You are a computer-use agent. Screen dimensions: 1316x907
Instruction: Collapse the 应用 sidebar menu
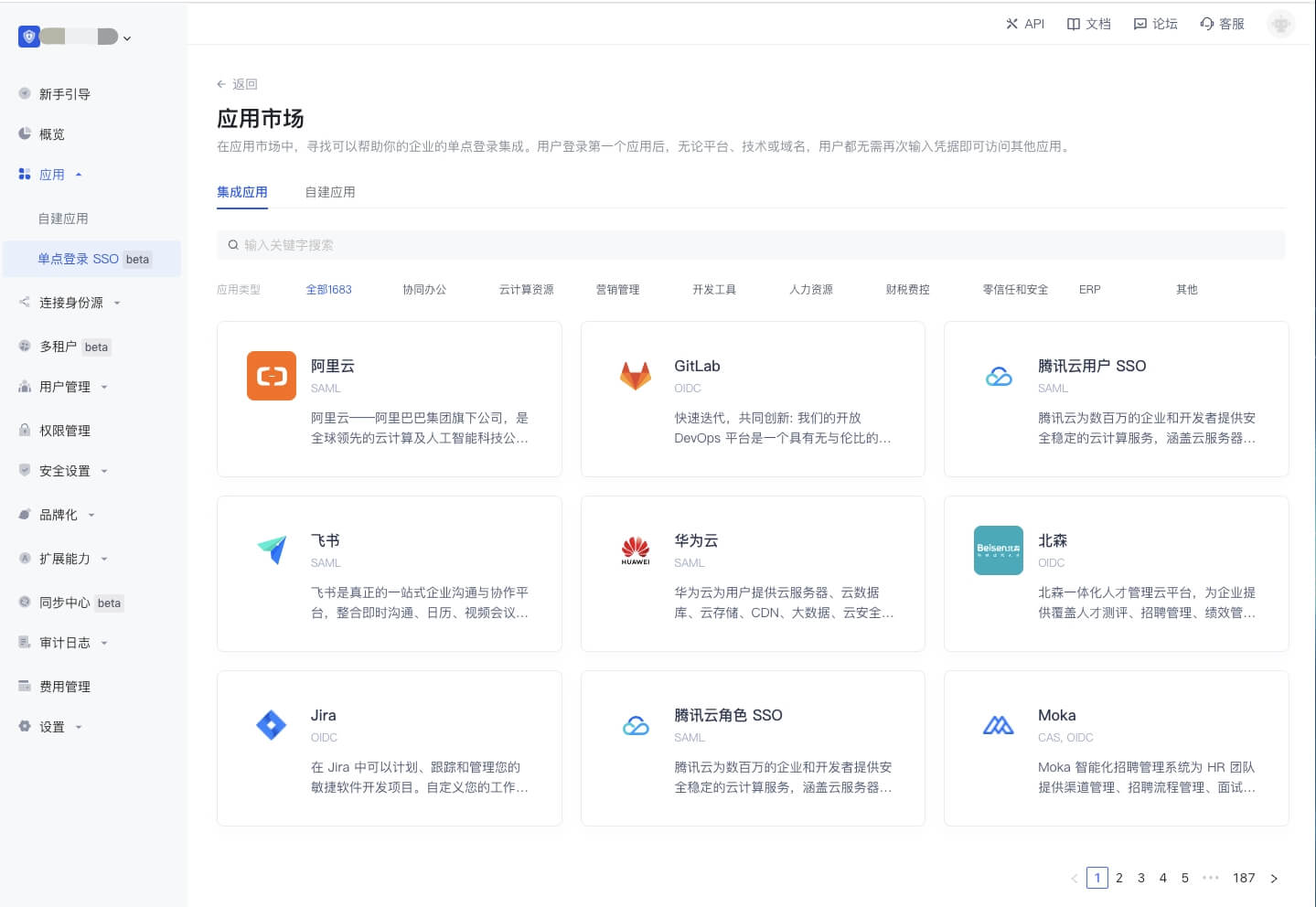coord(79,175)
